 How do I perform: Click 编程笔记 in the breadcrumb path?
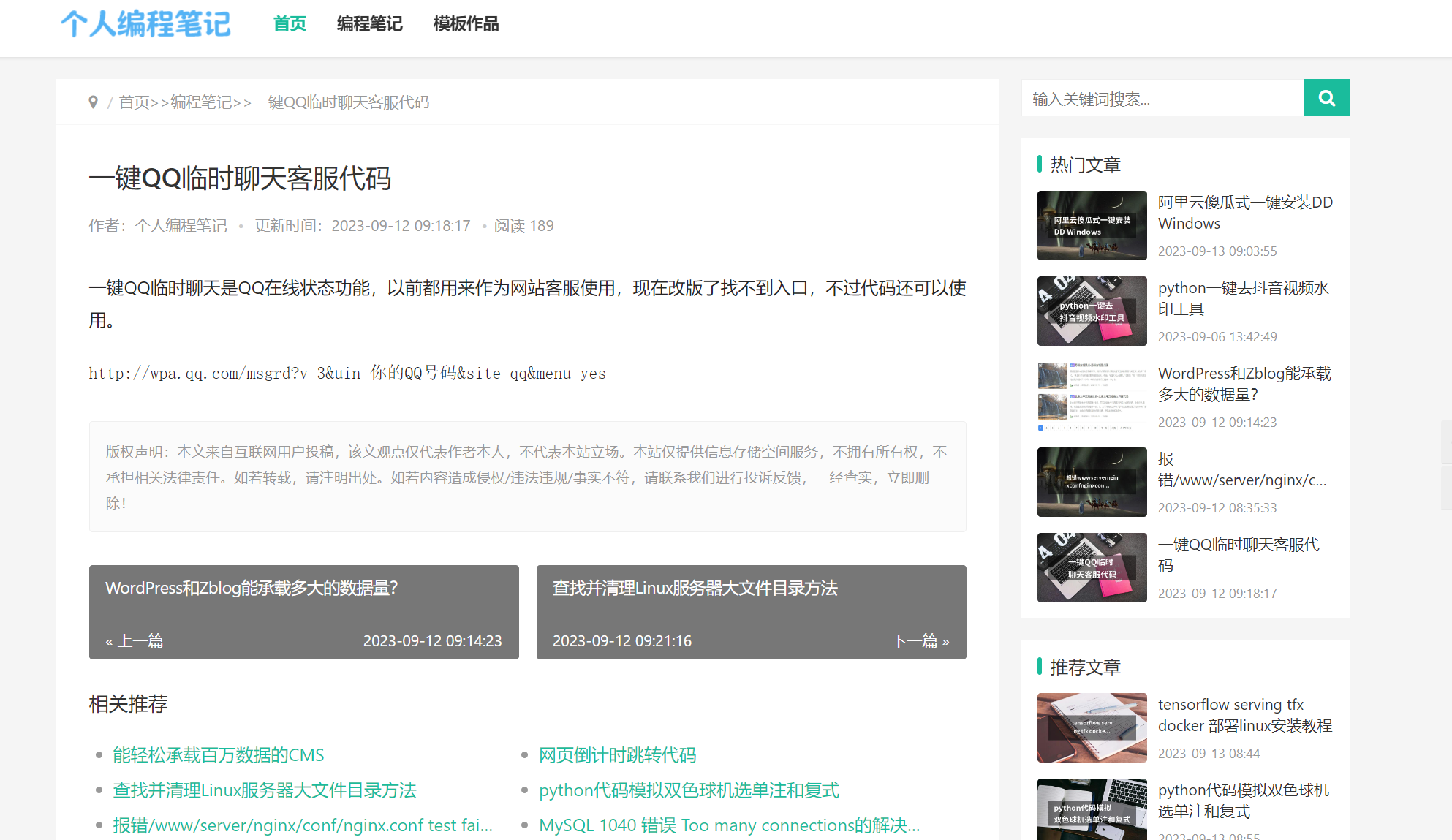point(201,102)
